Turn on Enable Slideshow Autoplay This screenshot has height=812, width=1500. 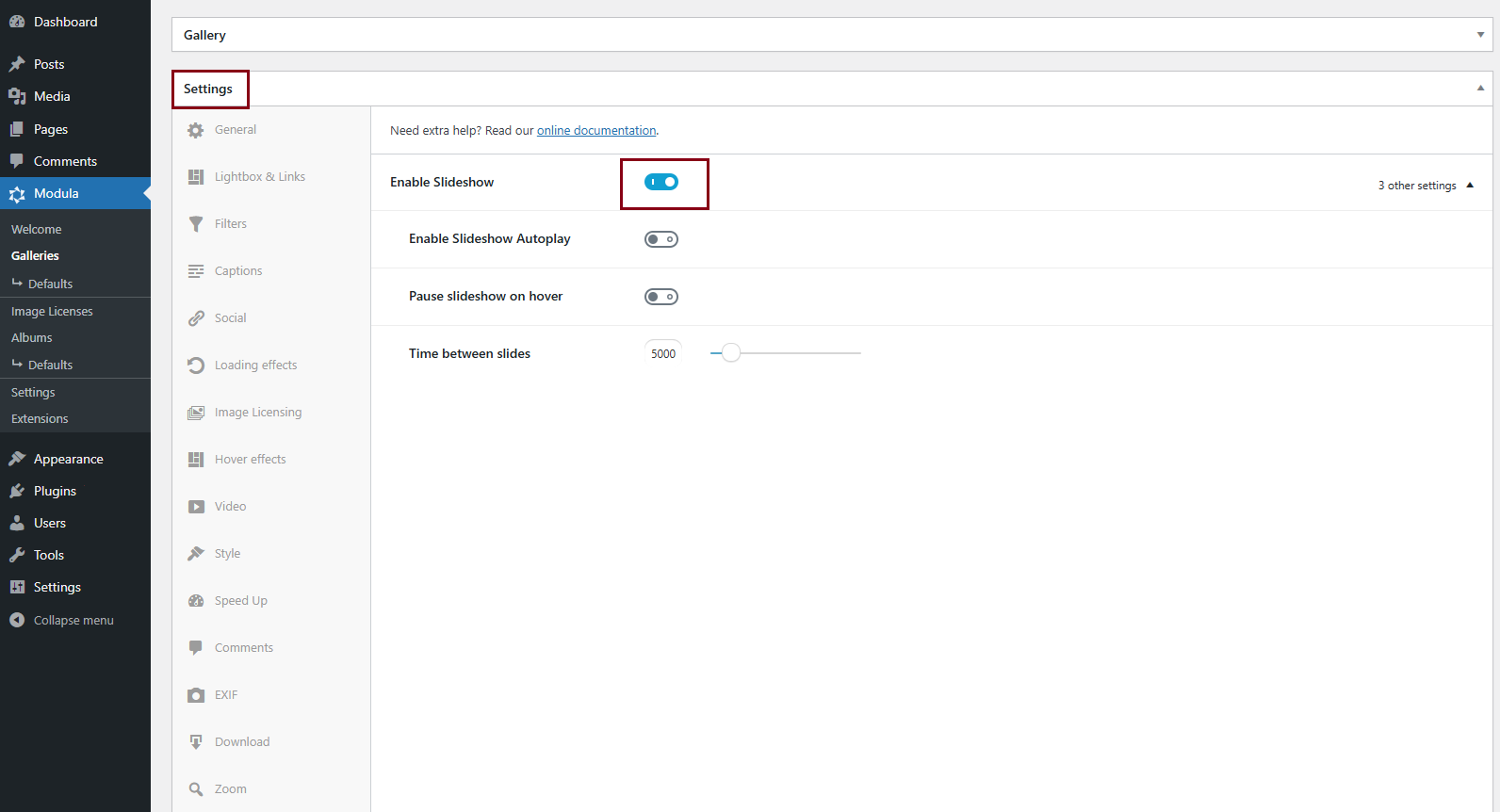661,239
